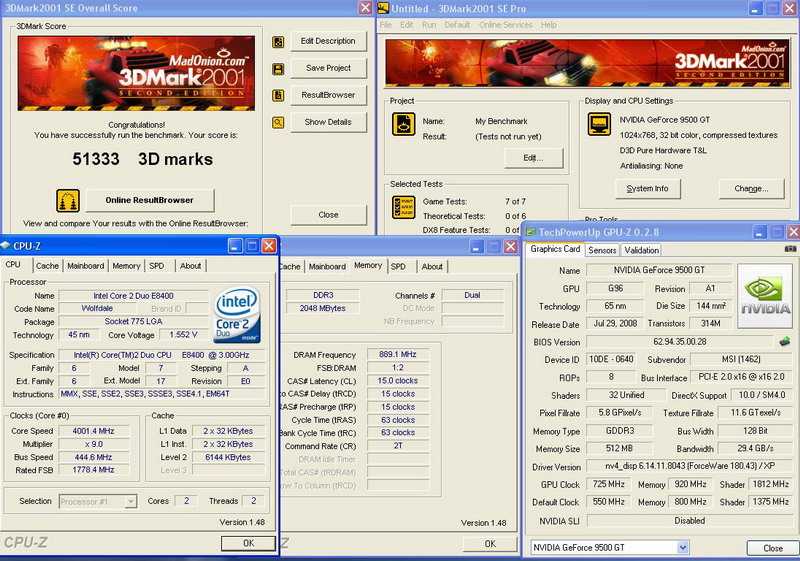The image size is (800, 561).
Task: Click the System Info button
Action: [x=647, y=189]
